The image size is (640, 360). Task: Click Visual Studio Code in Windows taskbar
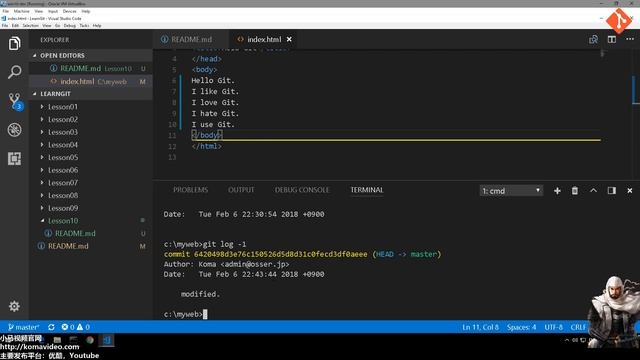(x=107, y=340)
